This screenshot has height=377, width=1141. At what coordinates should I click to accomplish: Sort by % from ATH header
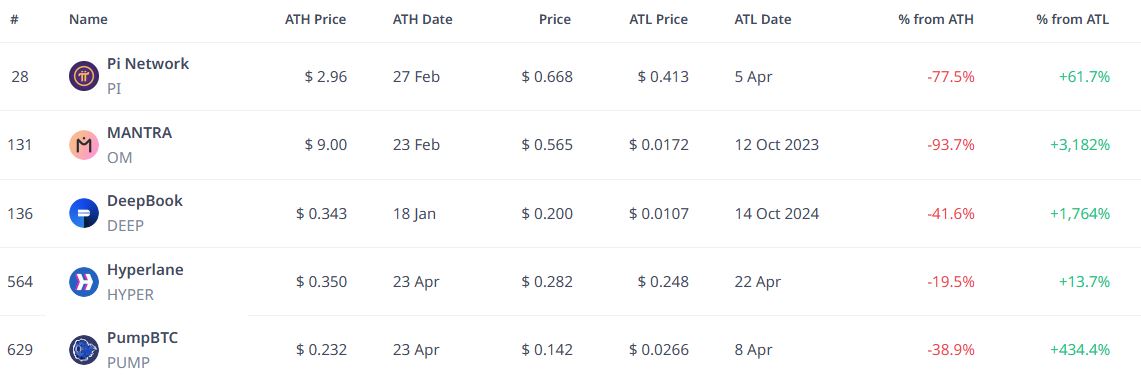(937, 20)
